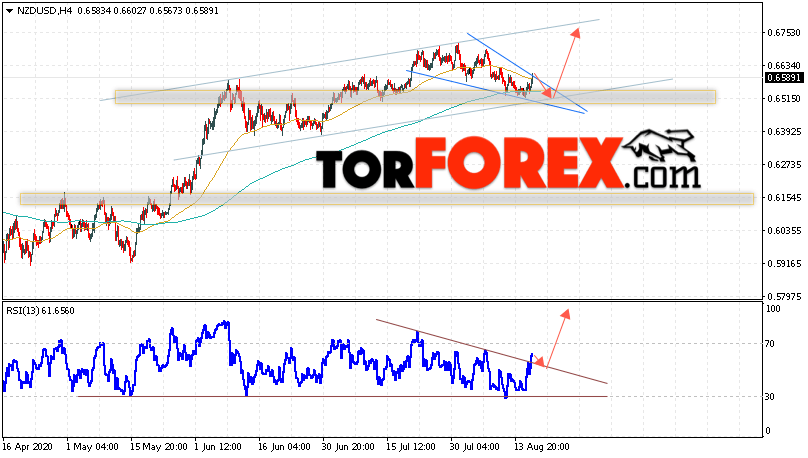Click the OHLC values 0.65834 0.66027
This screenshot has width=808, height=458.
(112, 11)
